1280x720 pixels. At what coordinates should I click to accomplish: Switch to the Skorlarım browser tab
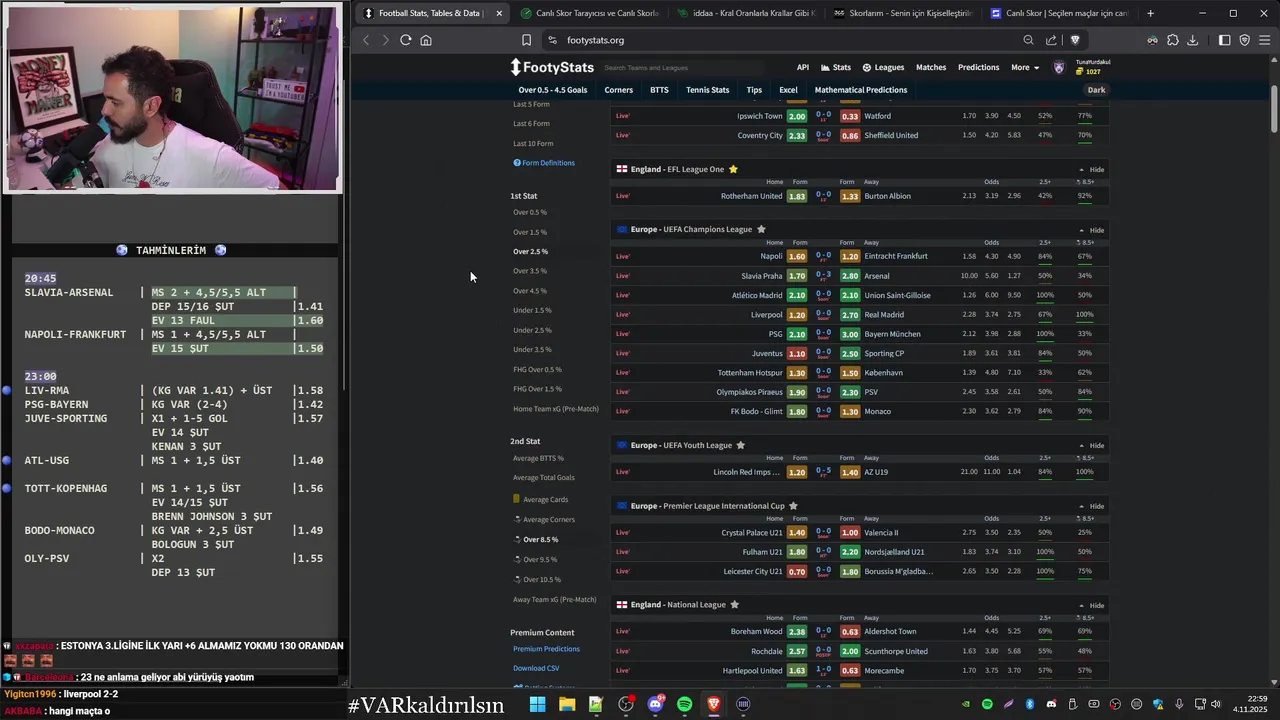click(902, 13)
